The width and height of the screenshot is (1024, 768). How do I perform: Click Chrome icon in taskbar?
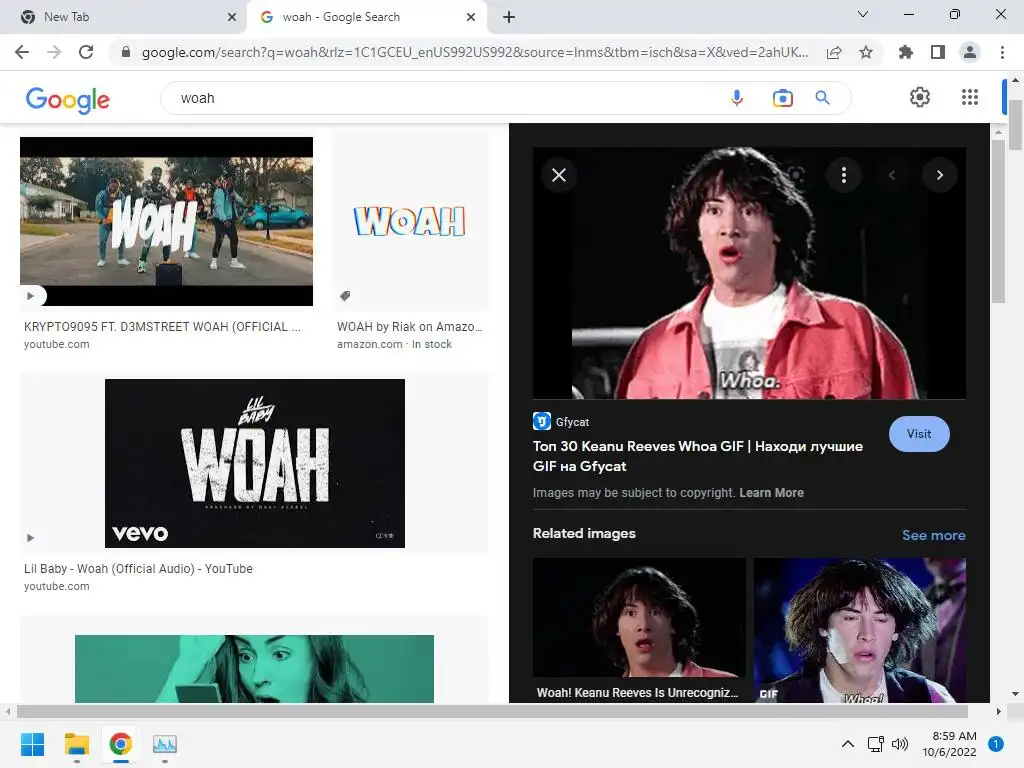(x=121, y=744)
